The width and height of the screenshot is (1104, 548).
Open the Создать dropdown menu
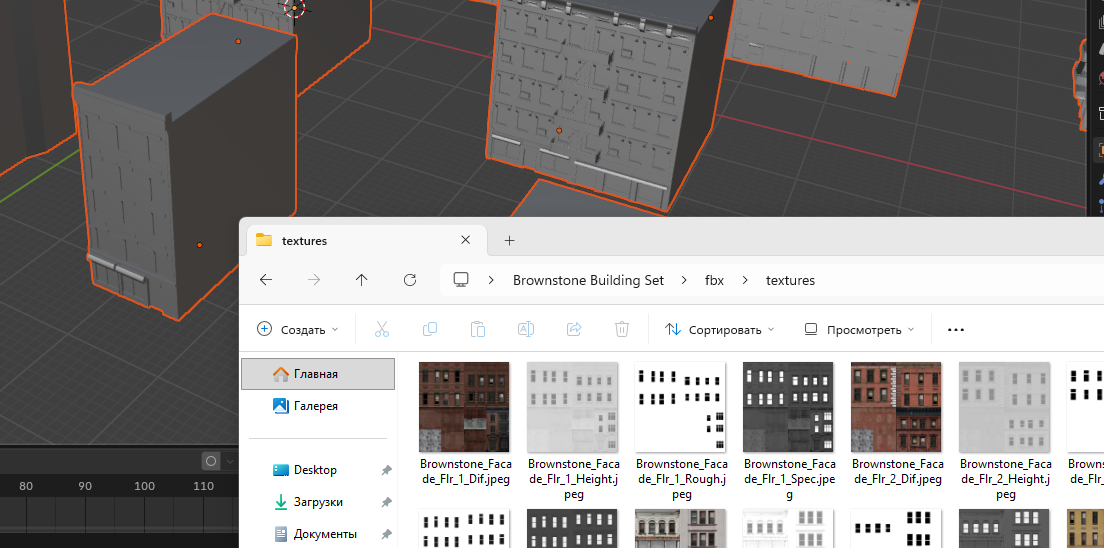point(298,329)
